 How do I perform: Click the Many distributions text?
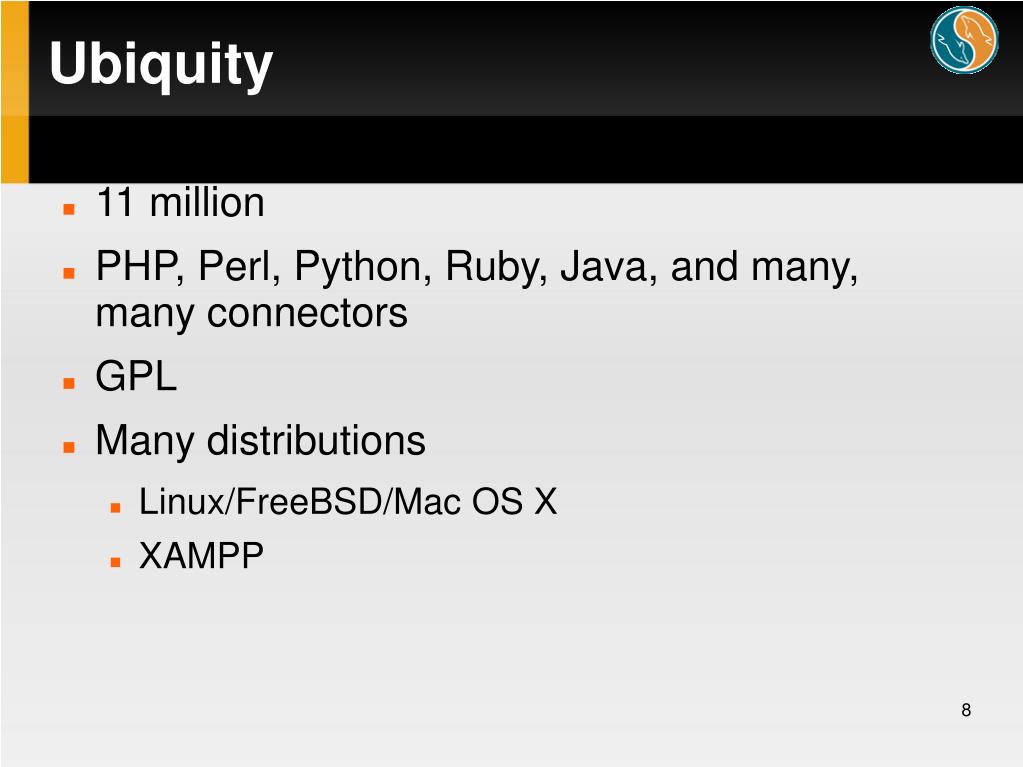pyautogui.click(x=260, y=440)
